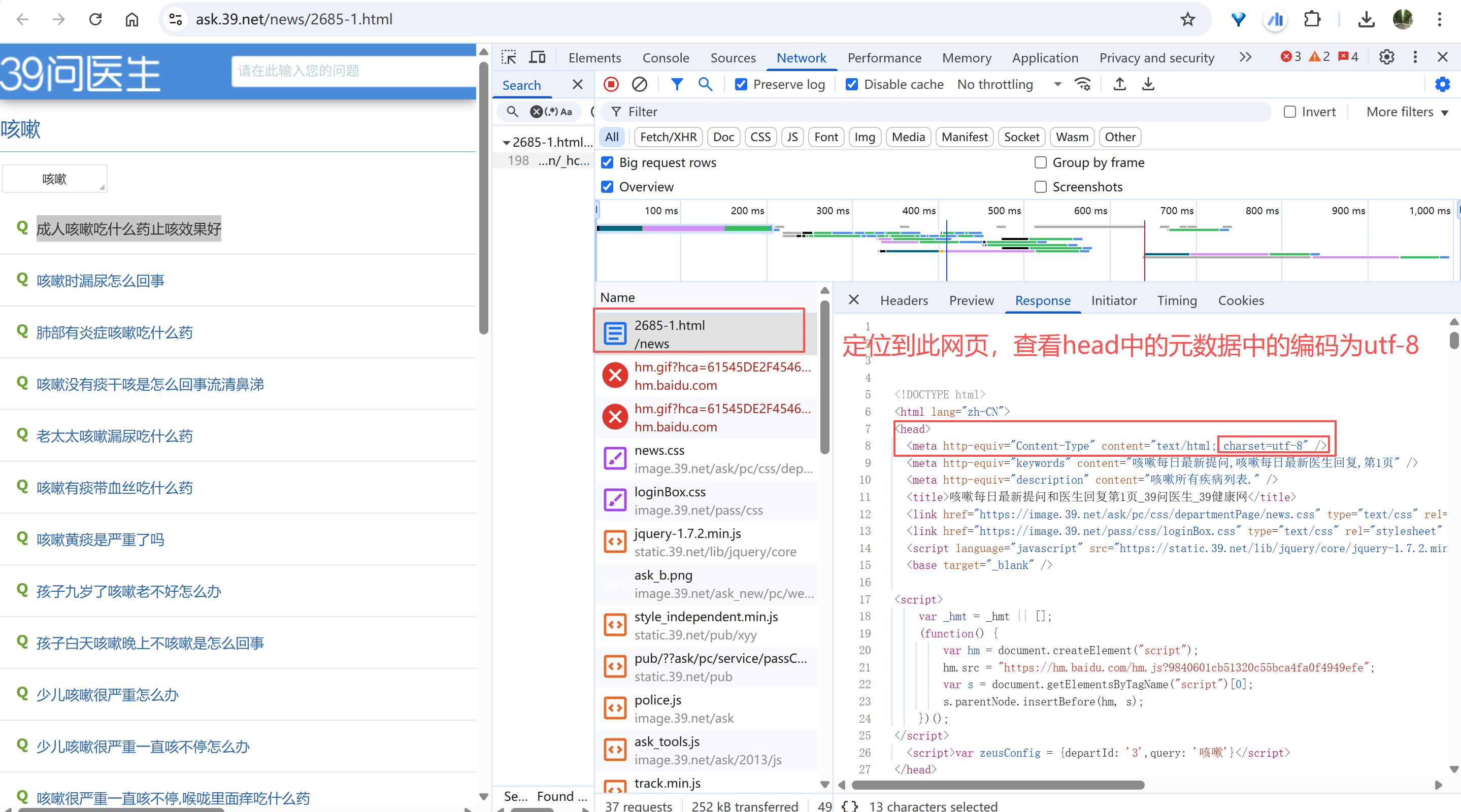This screenshot has width=1461, height=812.
Task: Enable Group by frame option
Action: [x=1040, y=163]
